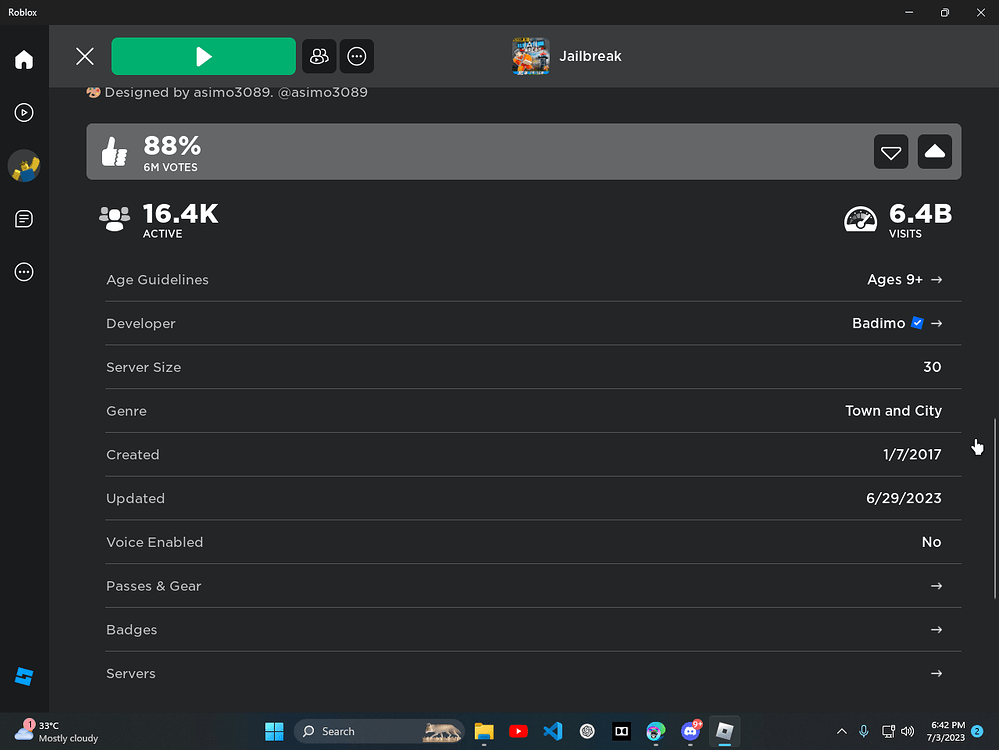The height and width of the screenshot is (750, 999).
Task: Downvote Jailbreak with the dislike button
Action: (x=891, y=152)
